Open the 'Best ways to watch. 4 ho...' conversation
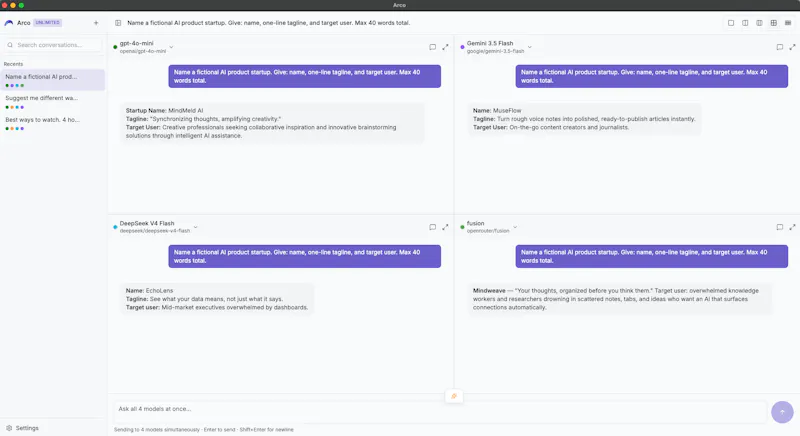The image size is (800, 436). pos(53,123)
